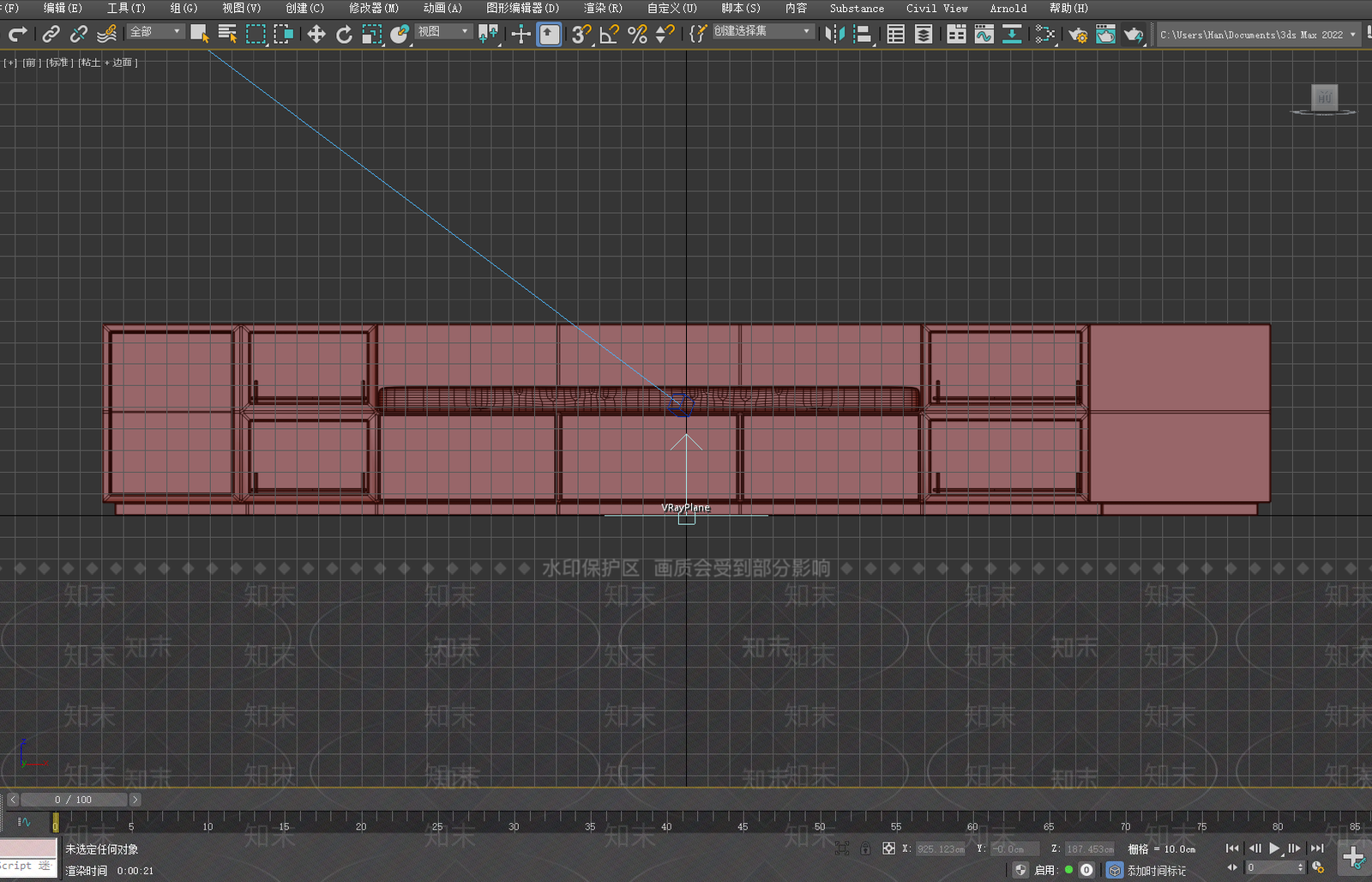Click the time slider left arrow

[x=12, y=800]
